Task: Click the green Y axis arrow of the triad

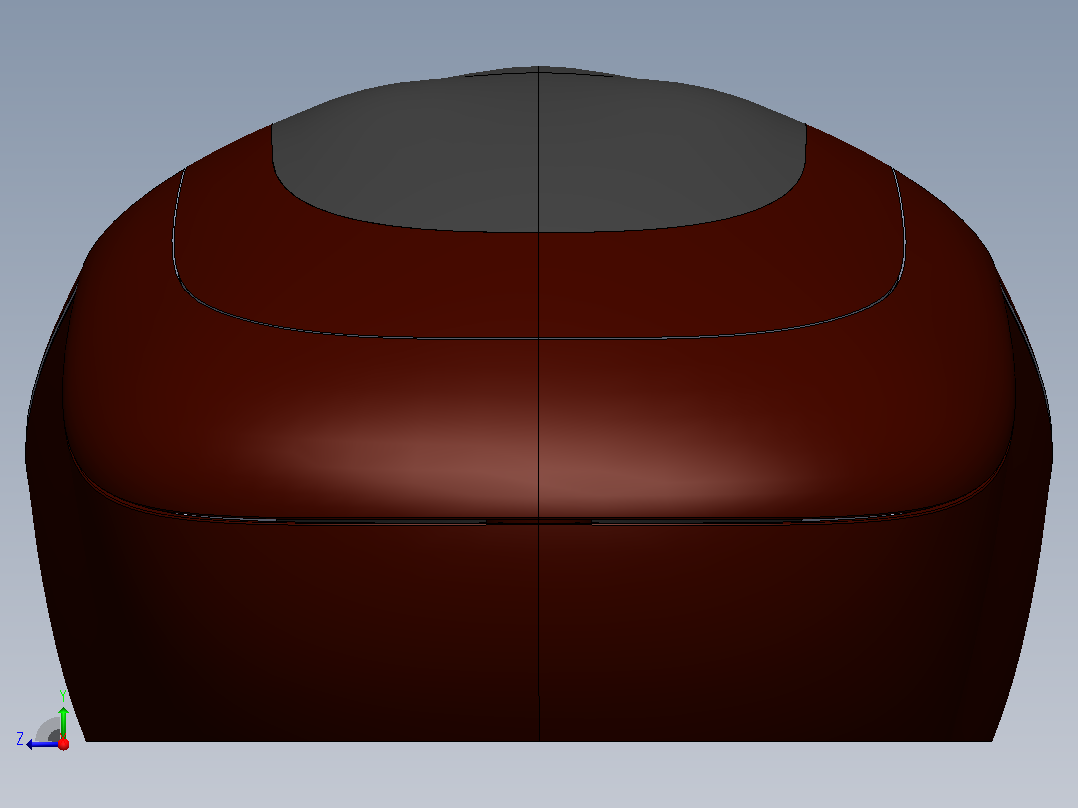Action: click(x=63, y=721)
